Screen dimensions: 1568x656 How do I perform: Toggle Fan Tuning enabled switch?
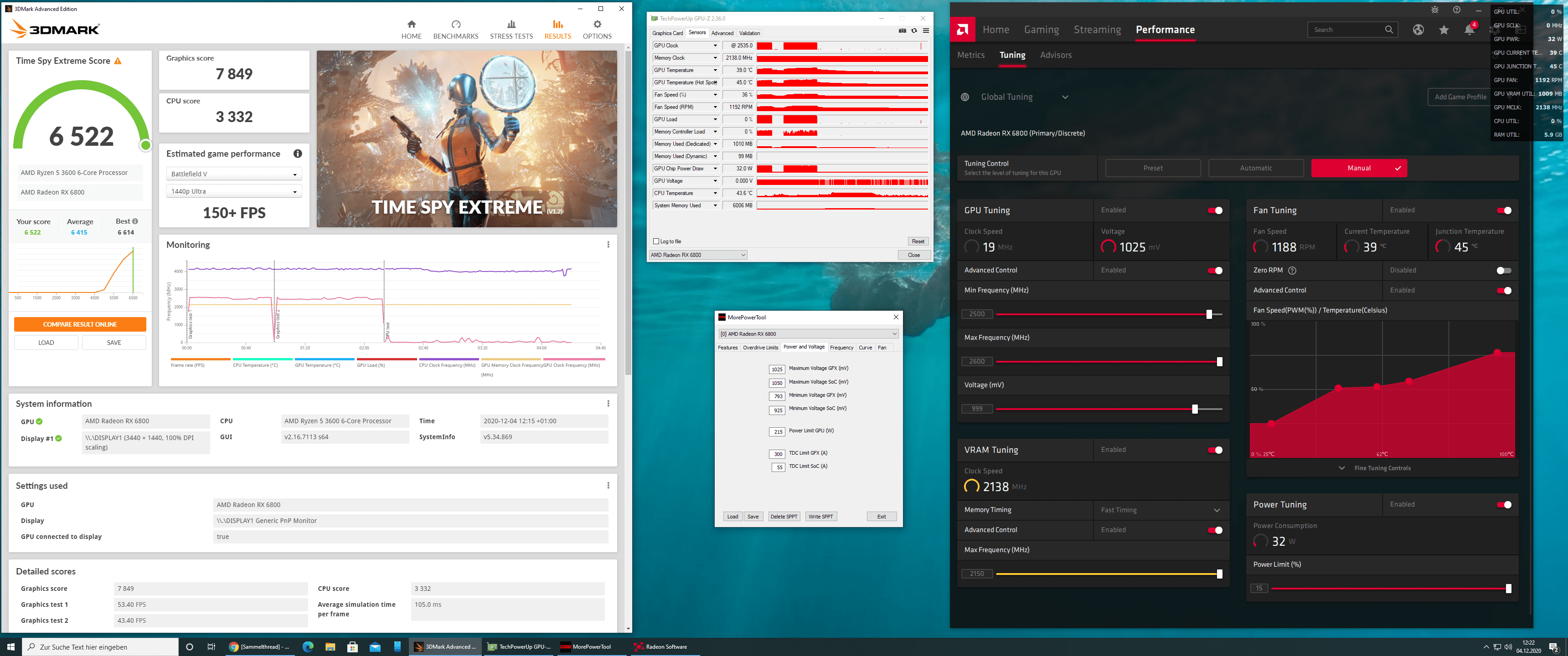[x=1503, y=210]
